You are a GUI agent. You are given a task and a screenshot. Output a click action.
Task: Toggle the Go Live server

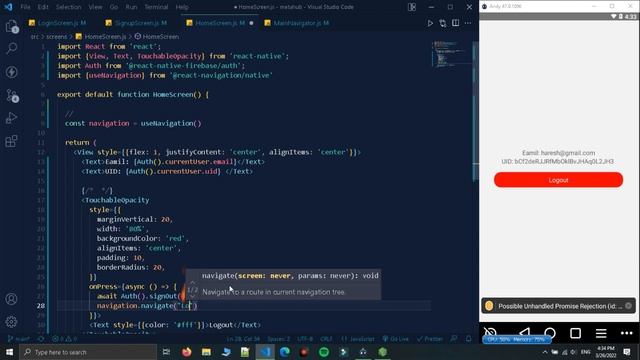click(x=396, y=339)
